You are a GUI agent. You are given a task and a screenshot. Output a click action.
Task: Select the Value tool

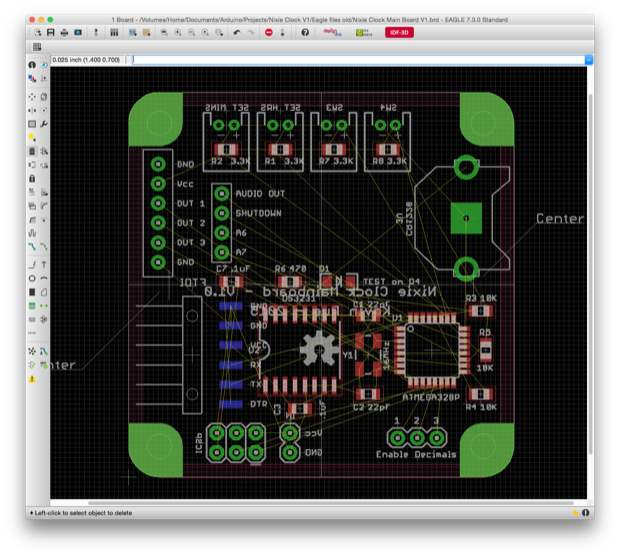[x=44, y=192]
